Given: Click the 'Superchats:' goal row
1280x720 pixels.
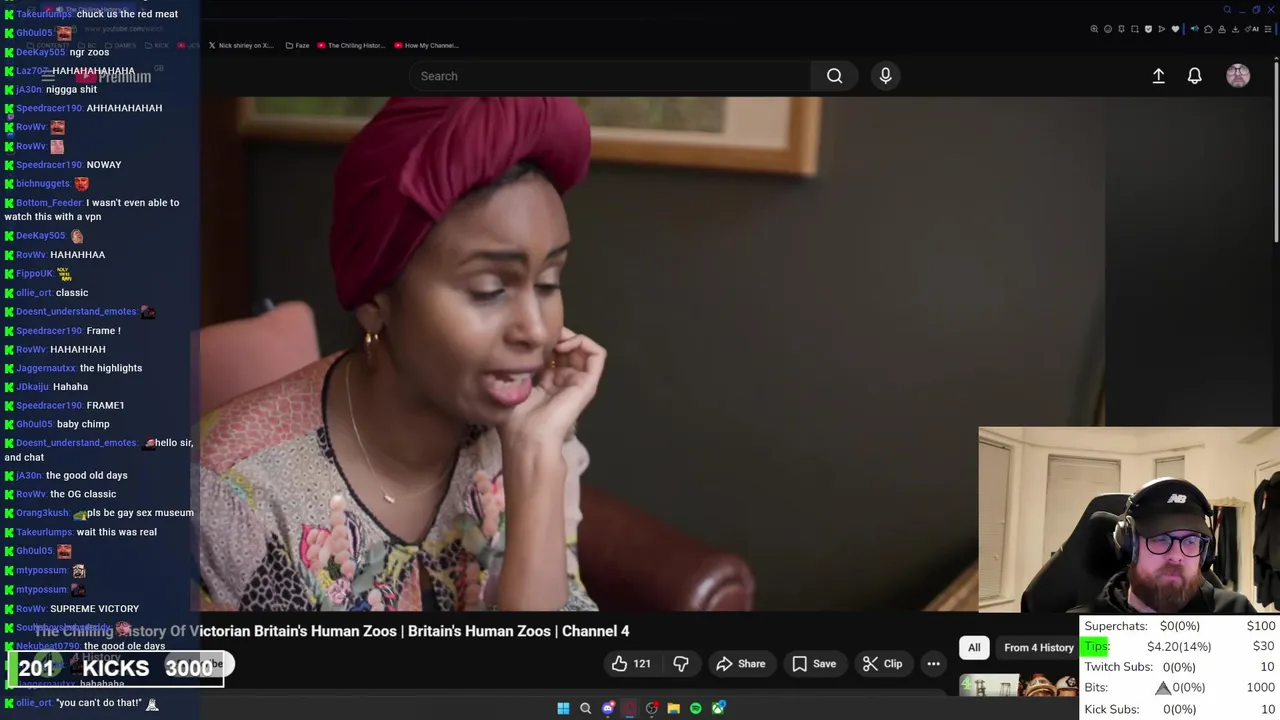Looking at the screenshot, I should [1180, 626].
